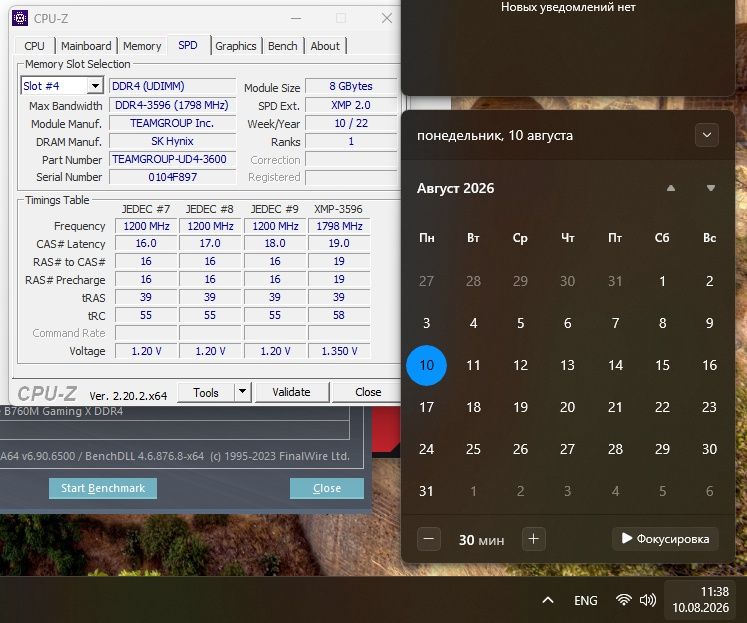Click the Validate button
Screen dimensions: 747x623
pos(292,392)
